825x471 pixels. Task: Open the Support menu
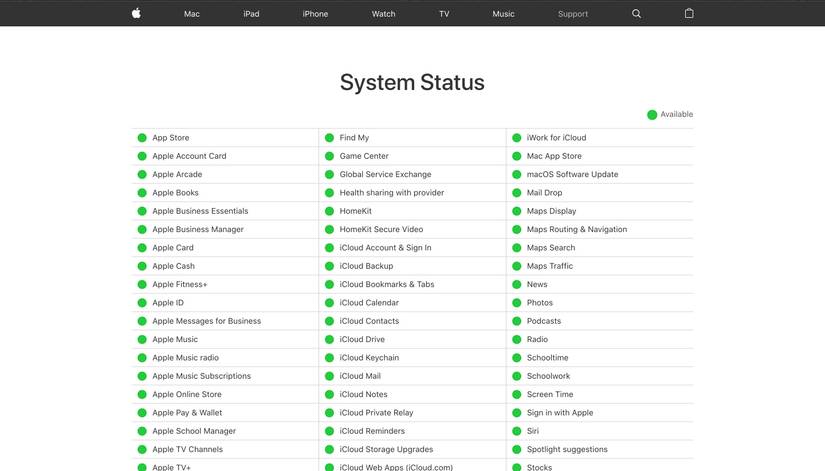[572, 14]
